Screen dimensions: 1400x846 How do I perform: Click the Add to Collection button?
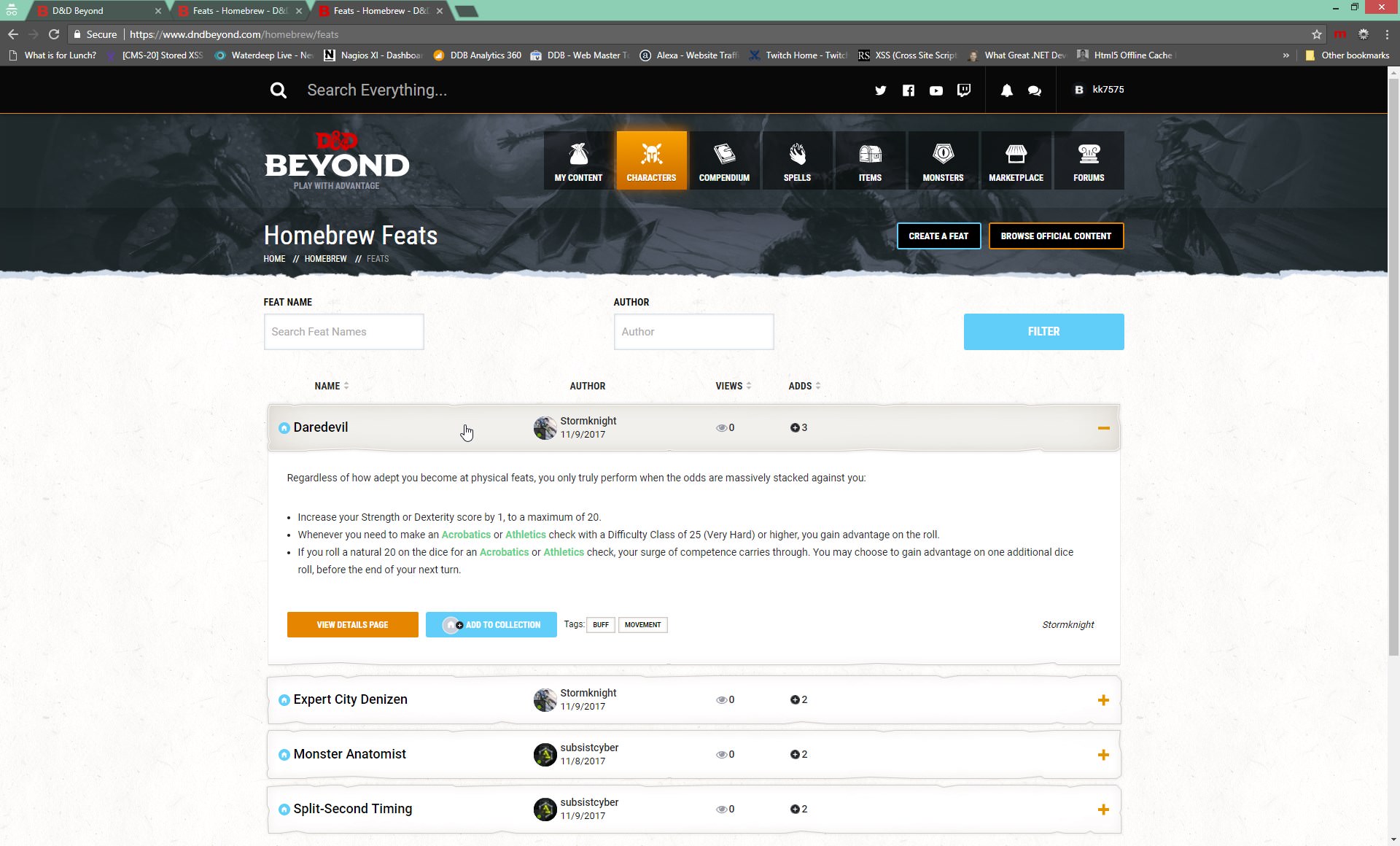[491, 625]
